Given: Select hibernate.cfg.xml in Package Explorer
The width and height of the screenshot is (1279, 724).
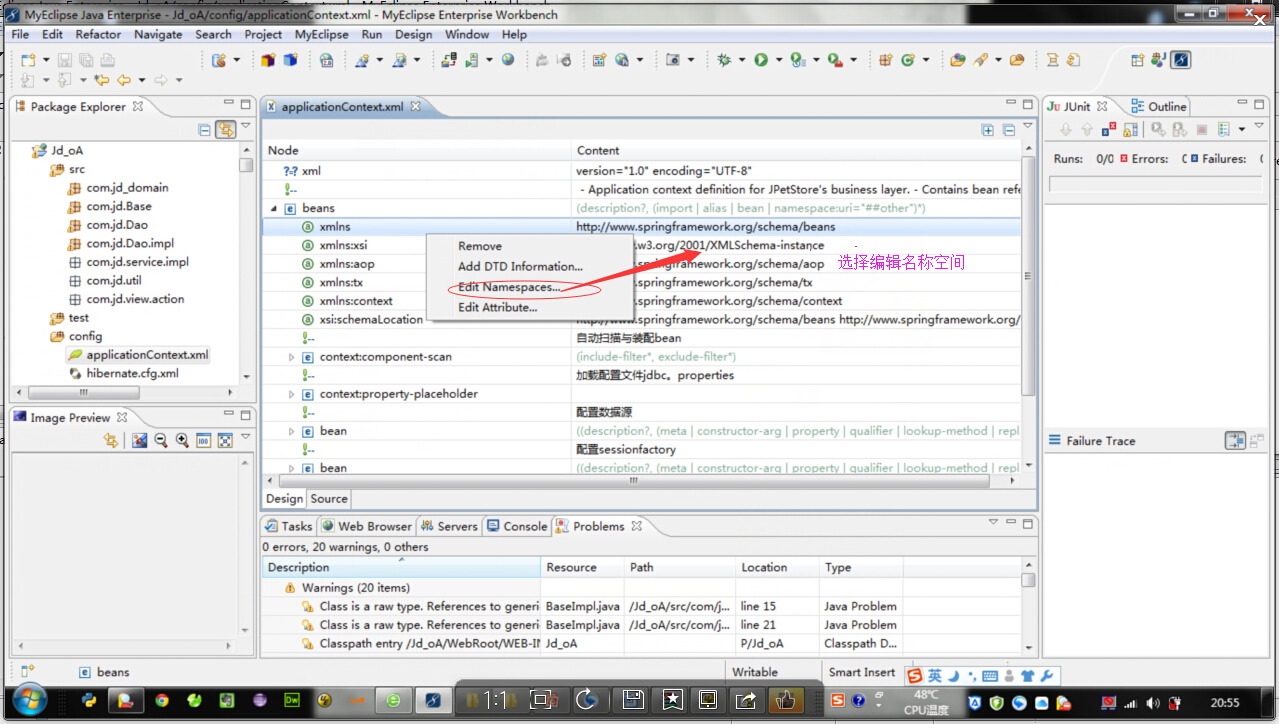Looking at the screenshot, I should [x=132, y=373].
